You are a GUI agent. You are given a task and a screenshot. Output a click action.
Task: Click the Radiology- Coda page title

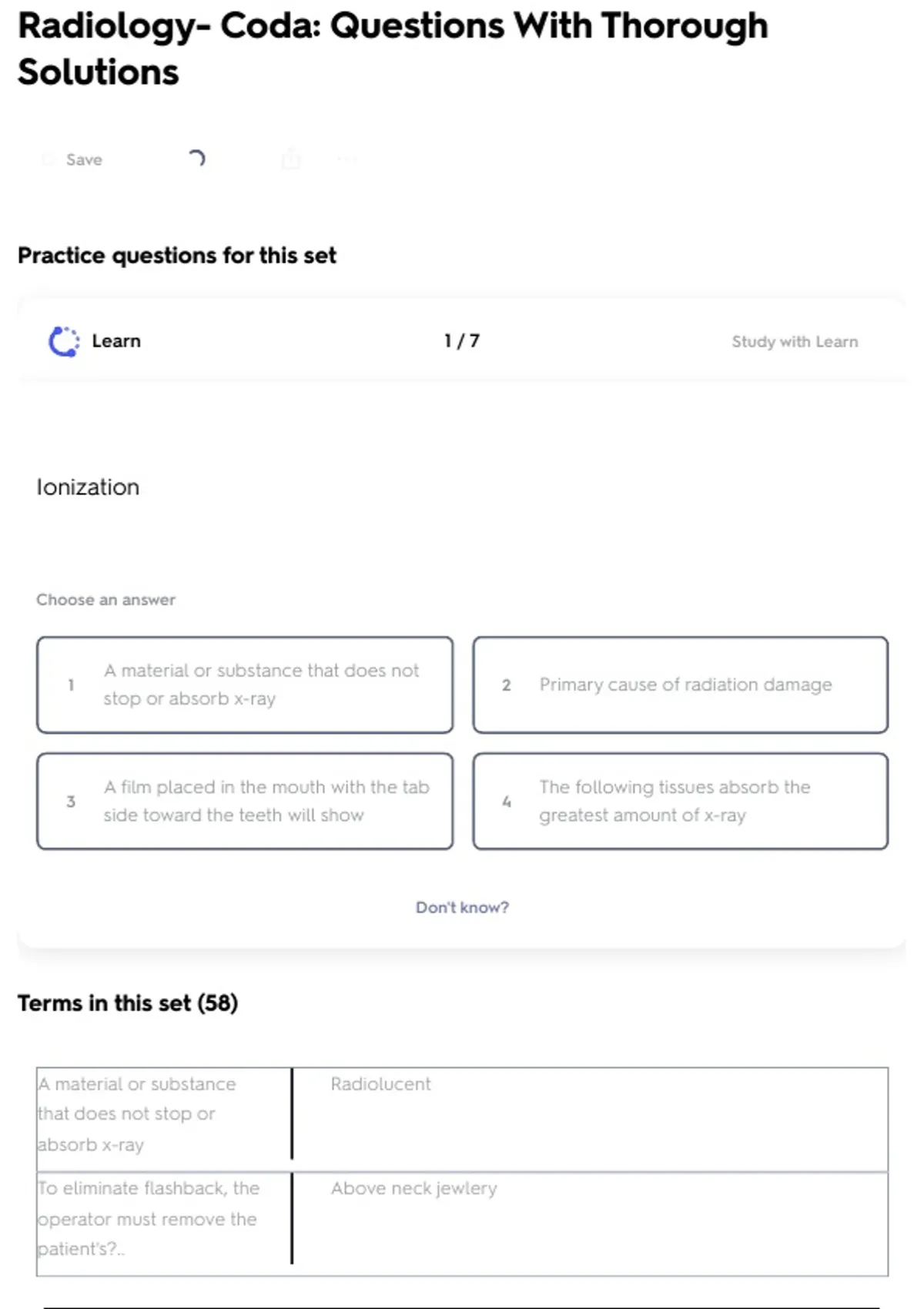click(x=393, y=49)
